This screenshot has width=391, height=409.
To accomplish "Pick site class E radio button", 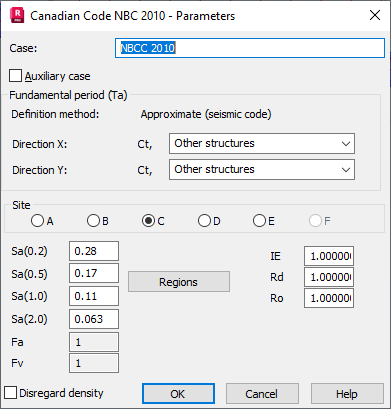I will (259, 221).
